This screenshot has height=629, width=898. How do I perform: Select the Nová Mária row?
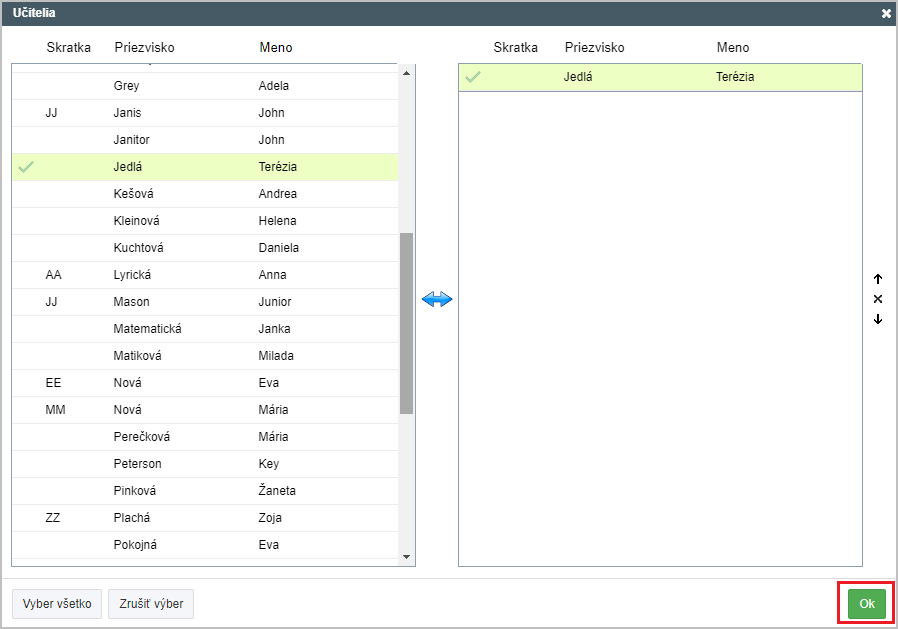[x=205, y=410]
